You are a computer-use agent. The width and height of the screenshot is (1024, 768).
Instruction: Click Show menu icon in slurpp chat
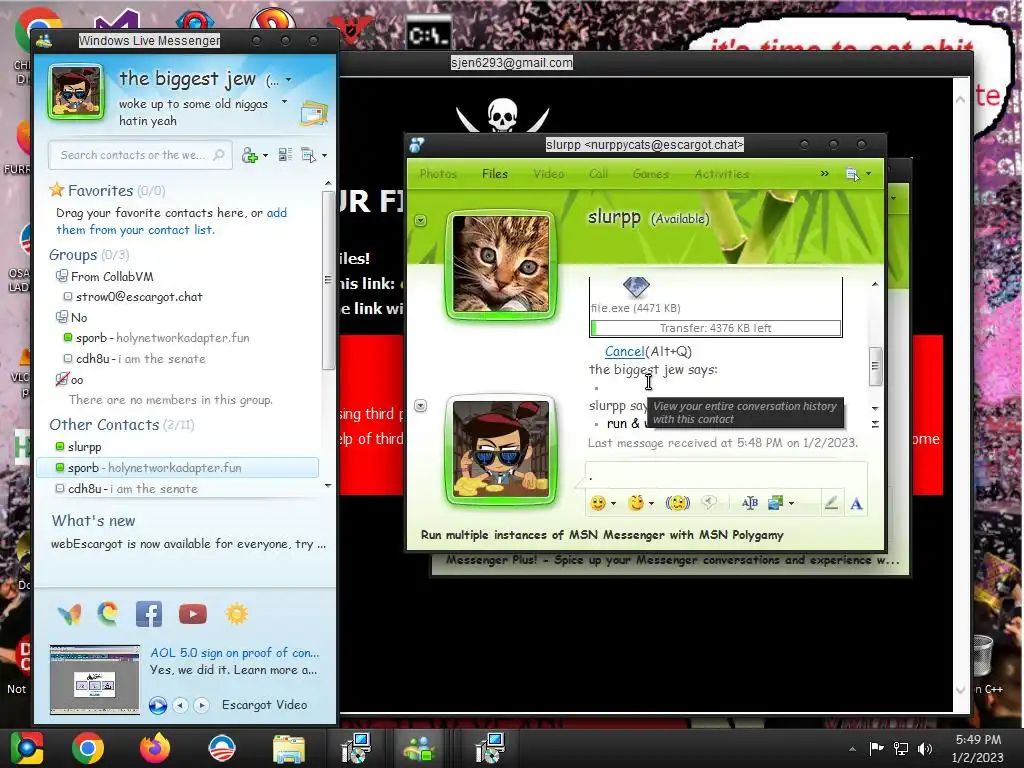[x=852, y=174]
